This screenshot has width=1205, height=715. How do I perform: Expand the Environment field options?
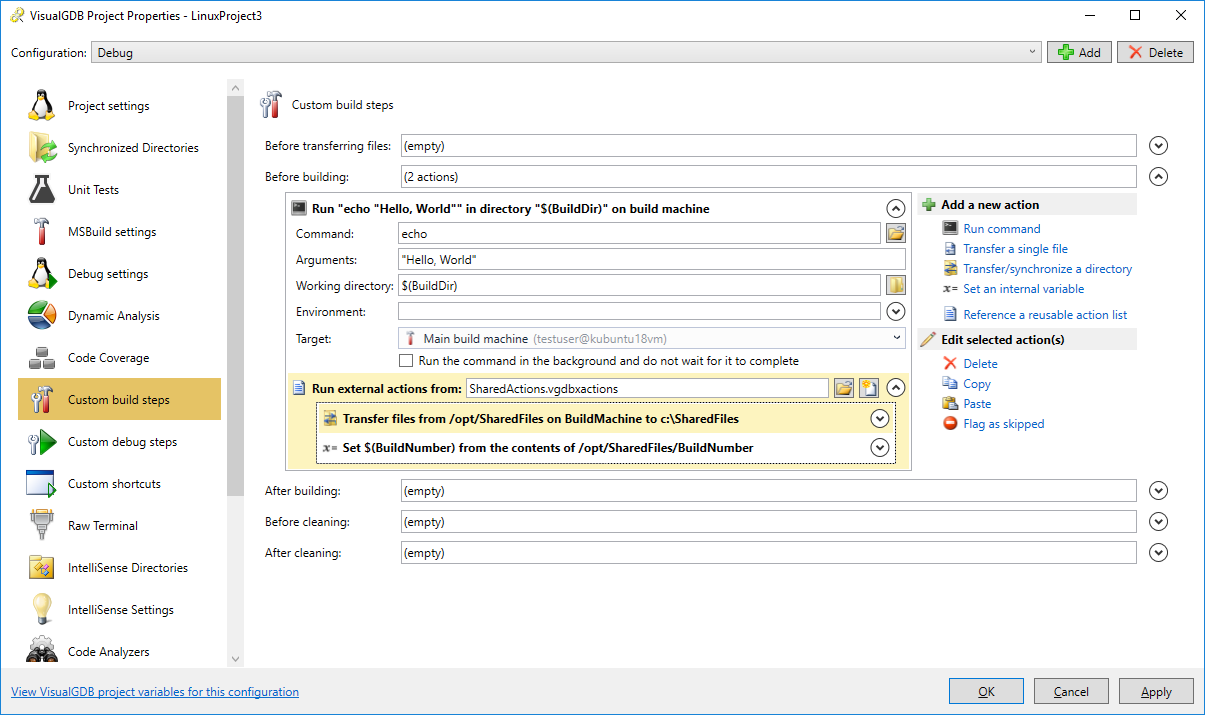pyautogui.click(x=896, y=311)
